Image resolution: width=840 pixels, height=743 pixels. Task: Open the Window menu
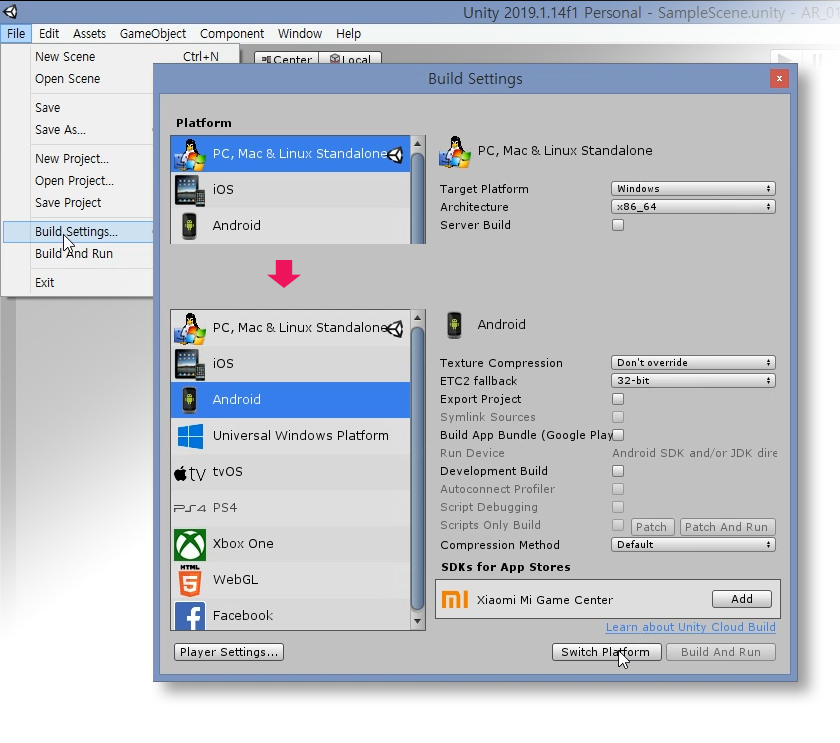[x=300, y=34]
